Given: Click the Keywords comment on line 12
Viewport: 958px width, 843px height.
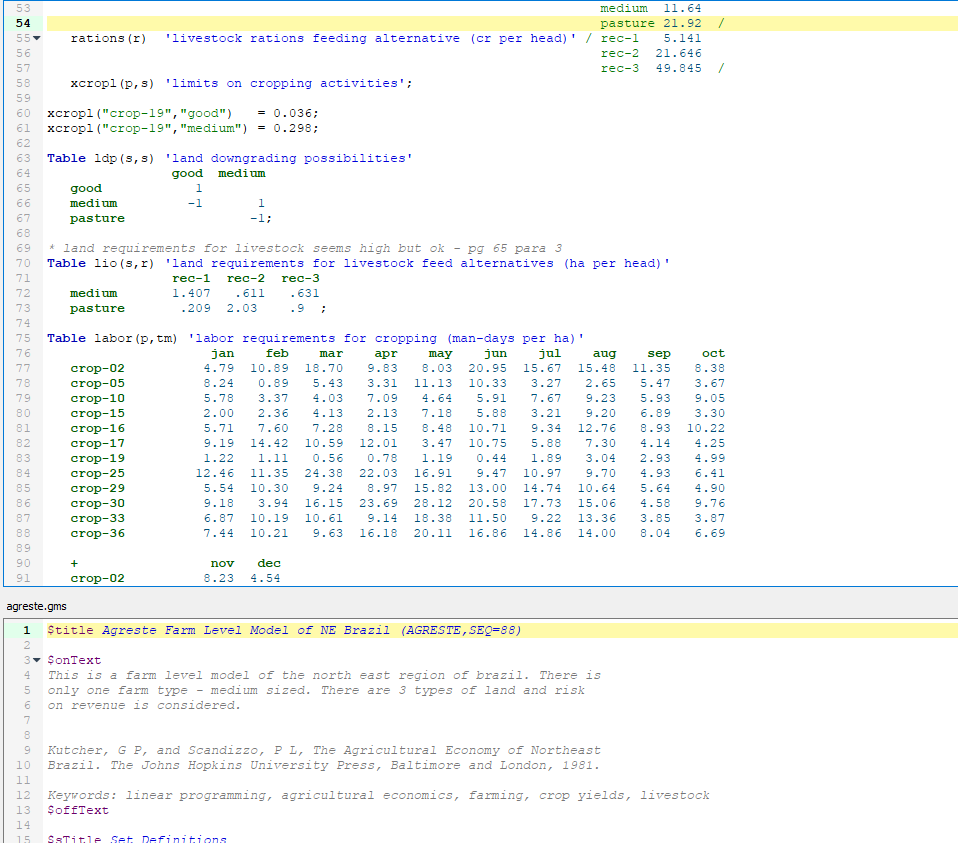Looking at the screenshot, I should pyautogui.click(x=378, y=795).
